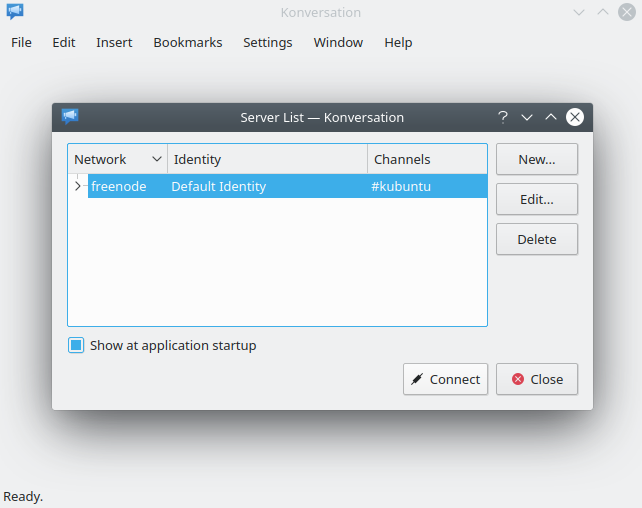Viewport: 642px width, 508px height.
Task: Click the Konversation icon in dialog title bar
Action: click(x=70, y=116)
